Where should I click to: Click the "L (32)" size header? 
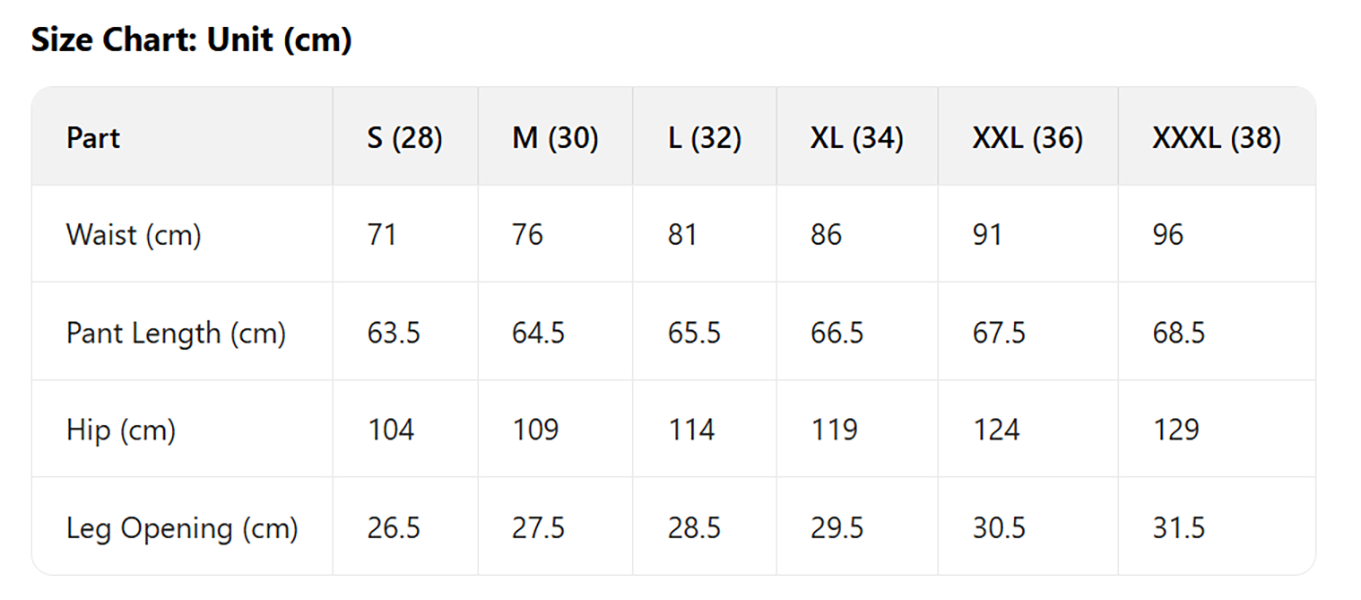704,138
